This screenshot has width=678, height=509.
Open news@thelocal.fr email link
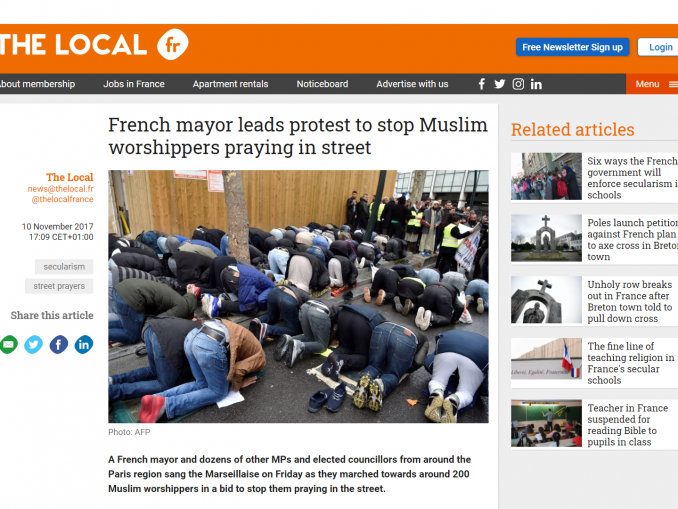tap(61, 189)
